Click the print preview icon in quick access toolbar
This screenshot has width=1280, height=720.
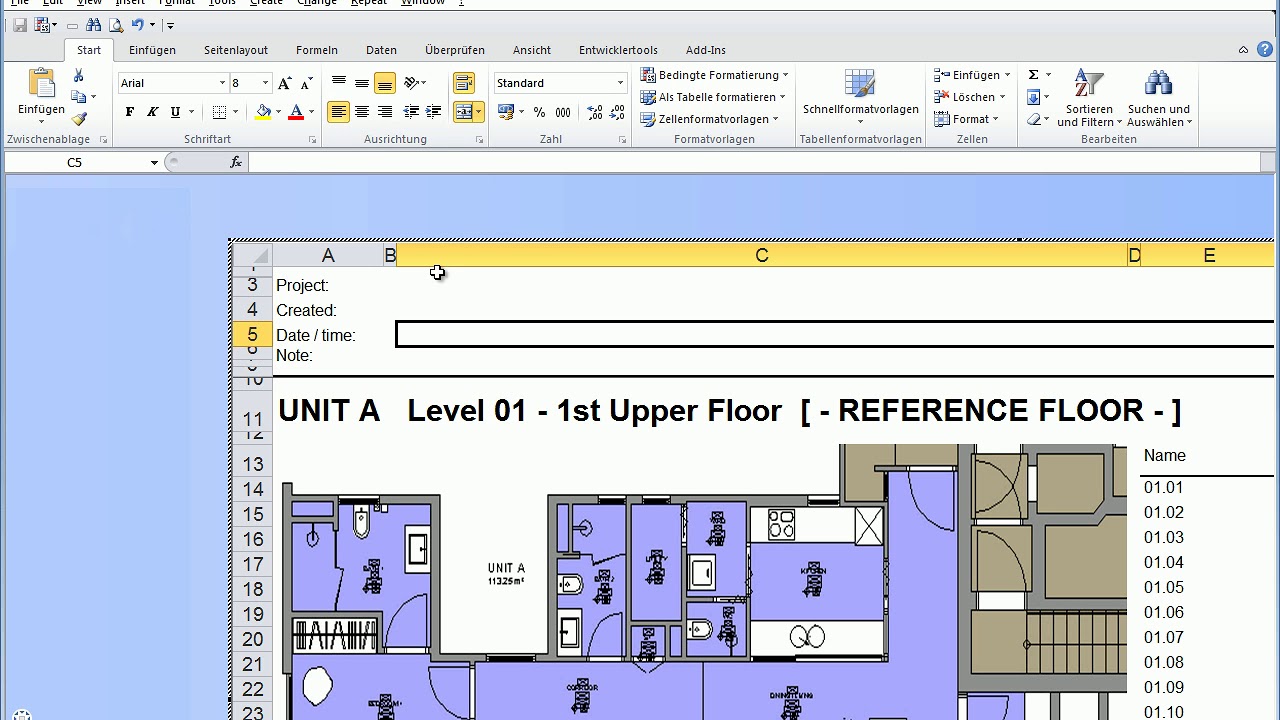pyautogui.click(x=115, y=25)
